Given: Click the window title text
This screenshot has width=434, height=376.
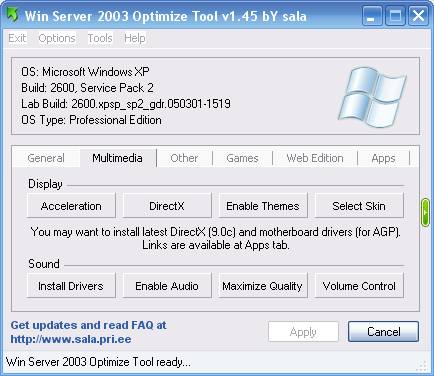Looking at the screenshot, I should pyautogui.click(x=166, y=16).
